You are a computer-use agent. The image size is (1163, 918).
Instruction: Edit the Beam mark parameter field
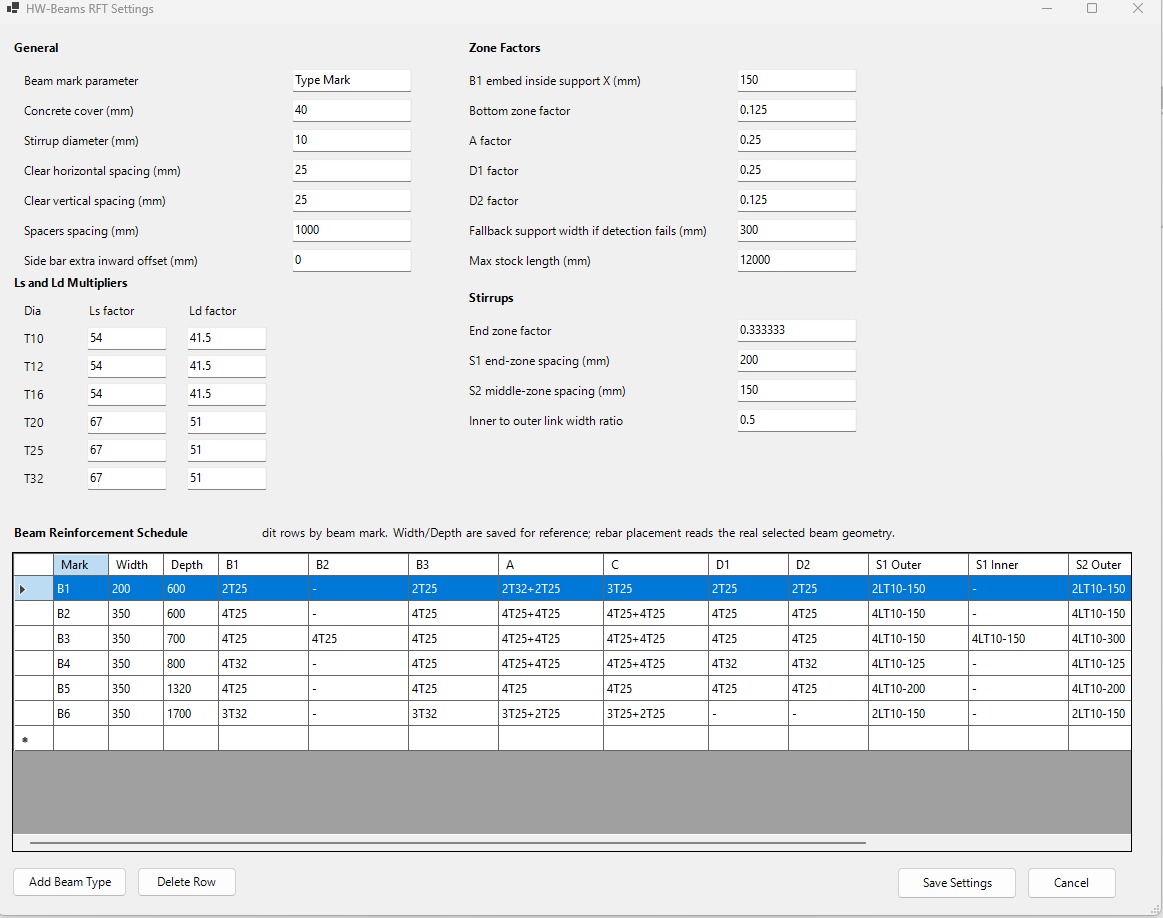tap(352, 80)
